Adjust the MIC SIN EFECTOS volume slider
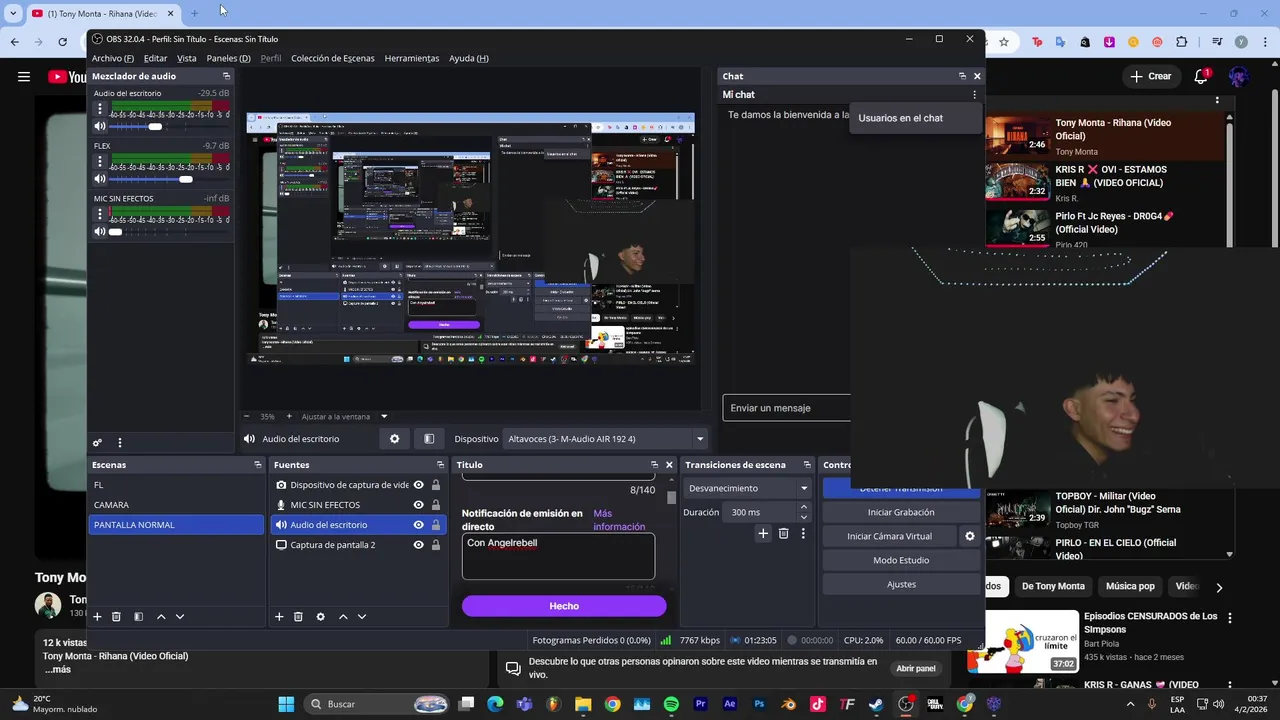This screenshot has height=720, width=1280. coord(116,232)
